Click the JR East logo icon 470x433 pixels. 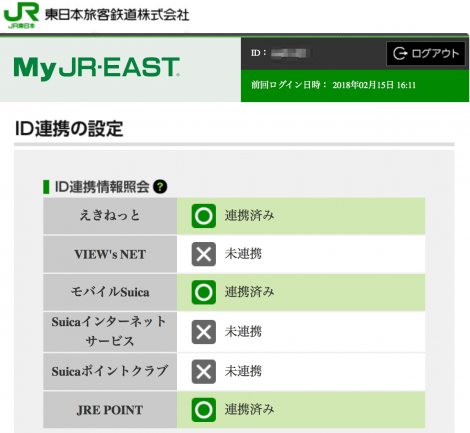(21, 15)
